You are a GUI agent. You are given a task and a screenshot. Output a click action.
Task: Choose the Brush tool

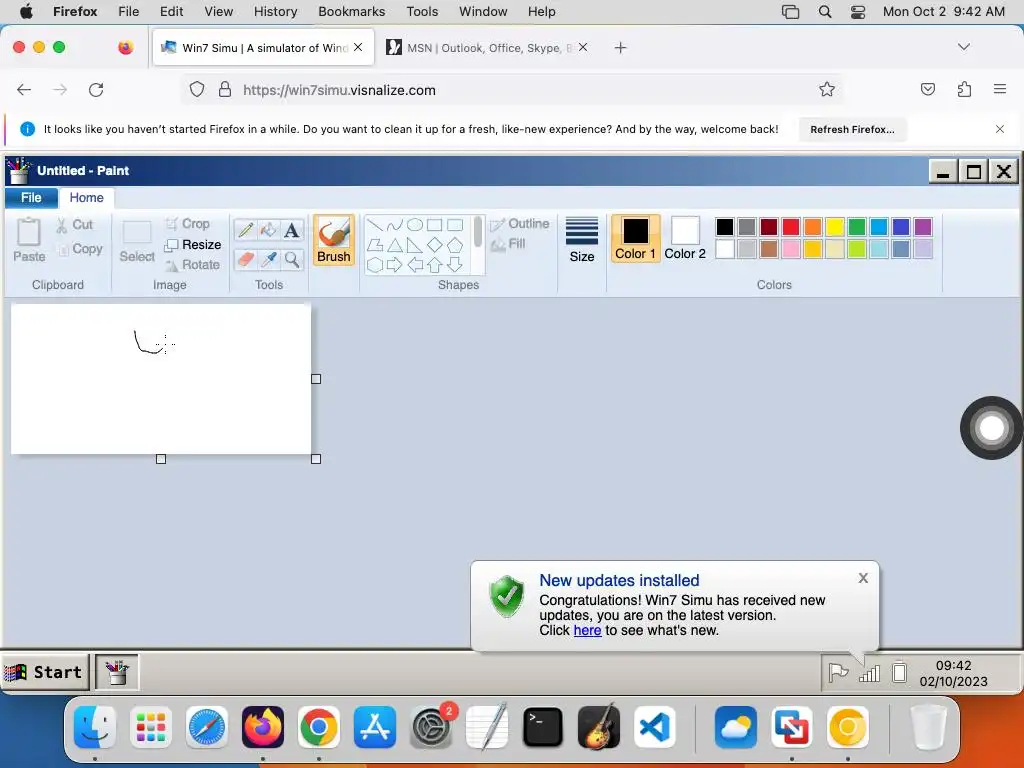tap(334, 240)
